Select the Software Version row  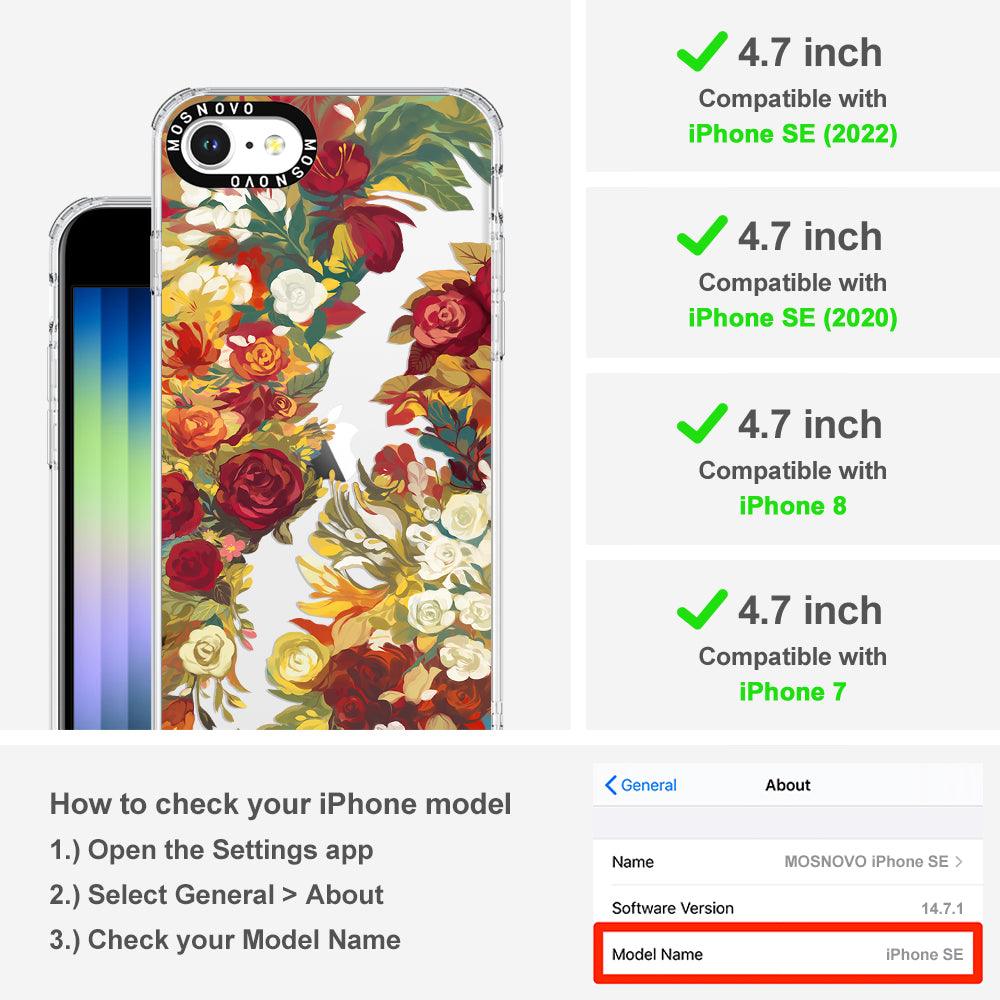[788, 908]
